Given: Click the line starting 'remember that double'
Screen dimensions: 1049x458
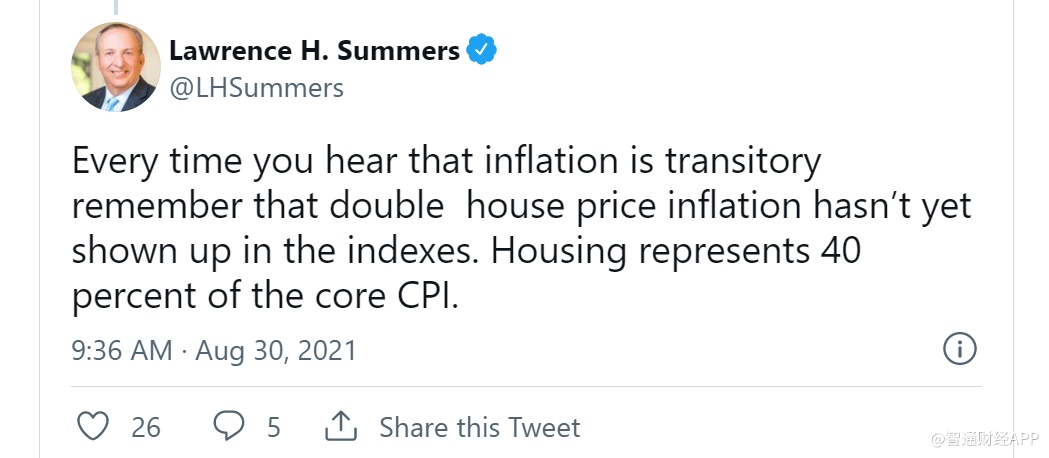Looking at the screenshot, I should tap(521, 206).
